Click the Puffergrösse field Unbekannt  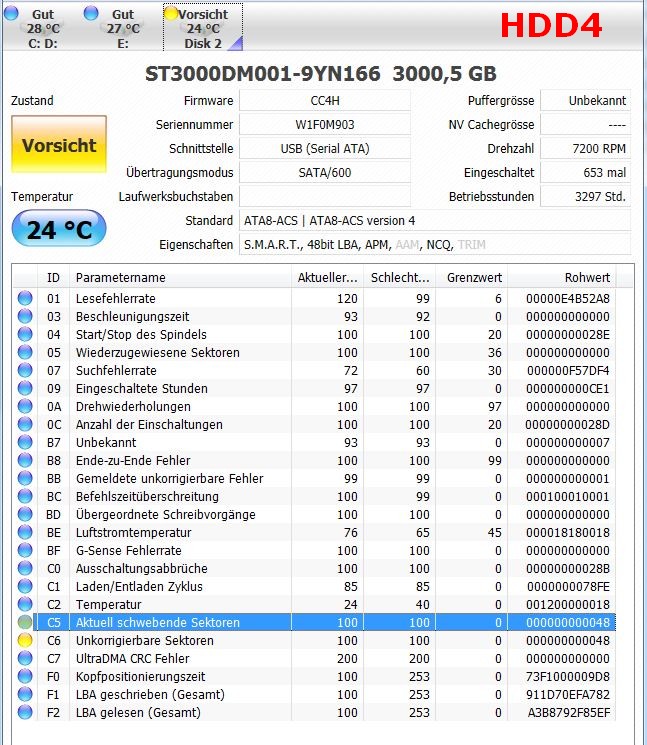[x=586, y=101]
